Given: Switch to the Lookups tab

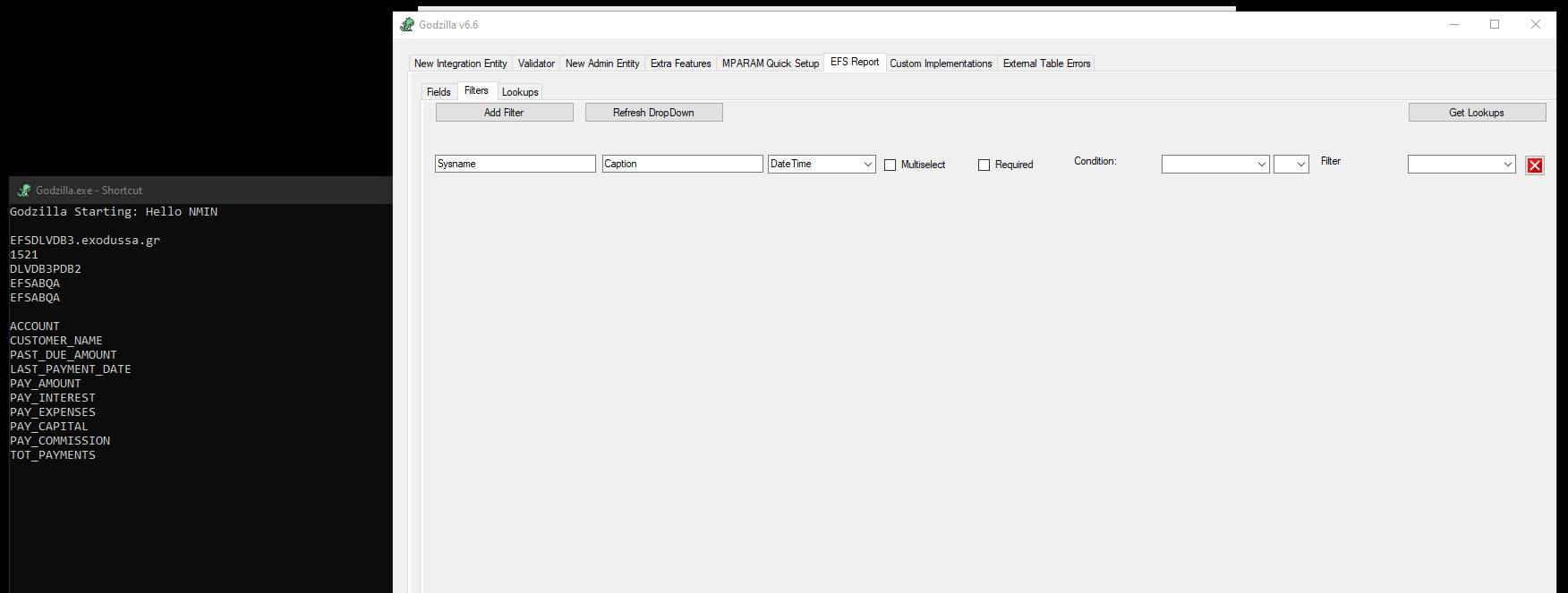Looking at the screenshot, I should [x=520, y=92].
